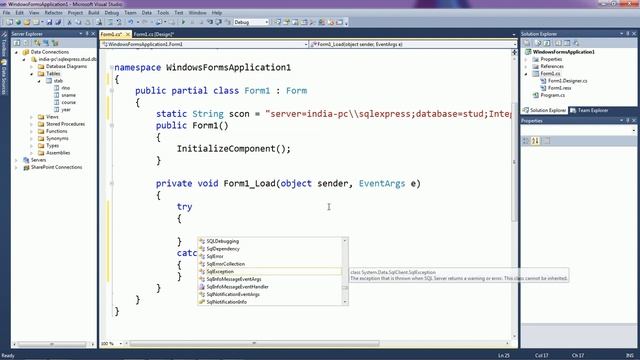Click the auto-hide pushpin on Solution Explorer

coord(628,34)
